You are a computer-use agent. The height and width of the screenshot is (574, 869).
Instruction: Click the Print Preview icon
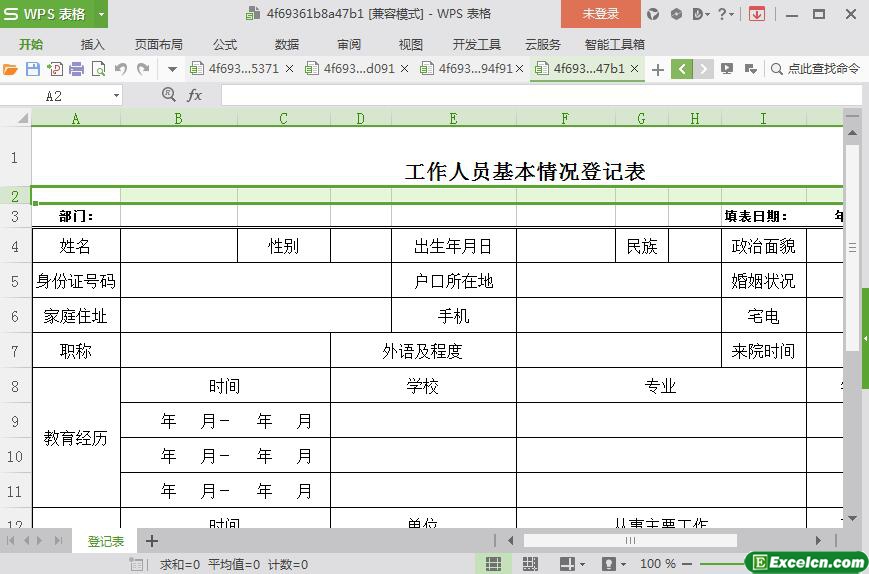click(98, 69)
